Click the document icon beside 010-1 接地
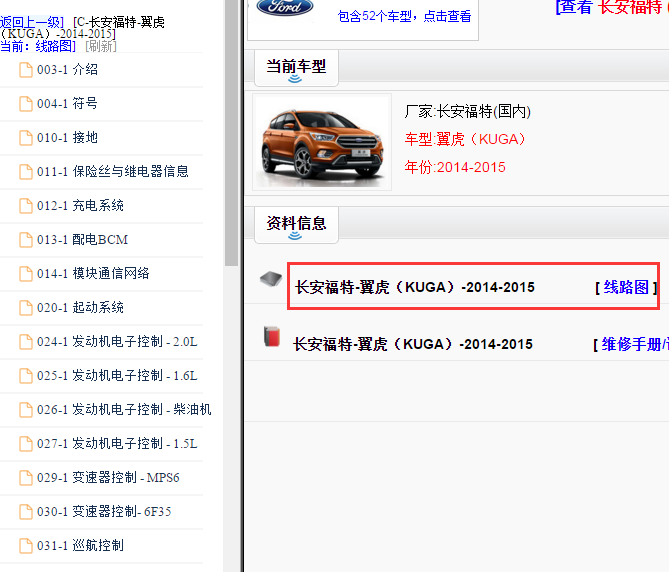This screenshot has width=669, height=572. [x=26, y=138]
